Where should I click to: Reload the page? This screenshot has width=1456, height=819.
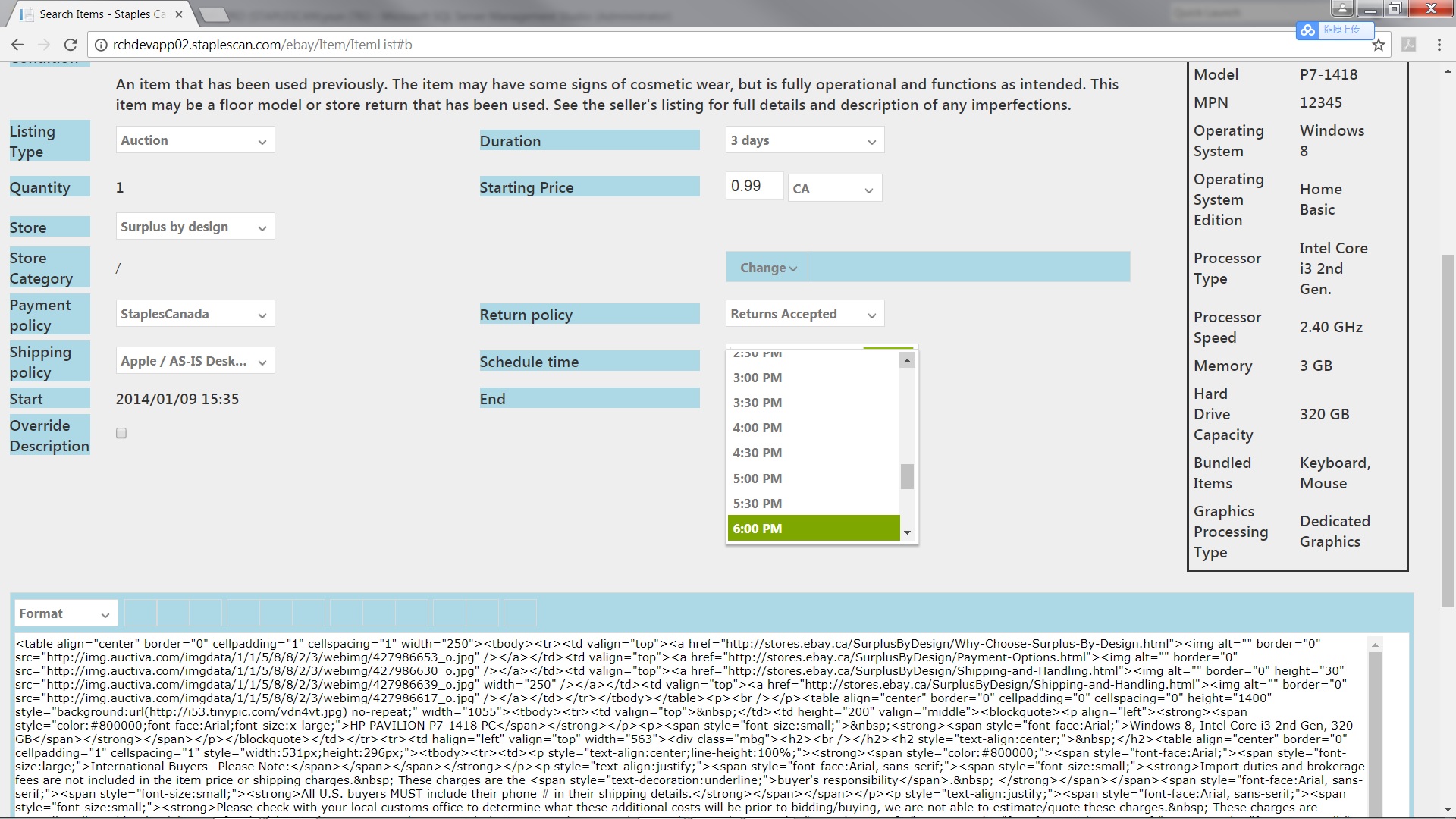coord(71,45)
